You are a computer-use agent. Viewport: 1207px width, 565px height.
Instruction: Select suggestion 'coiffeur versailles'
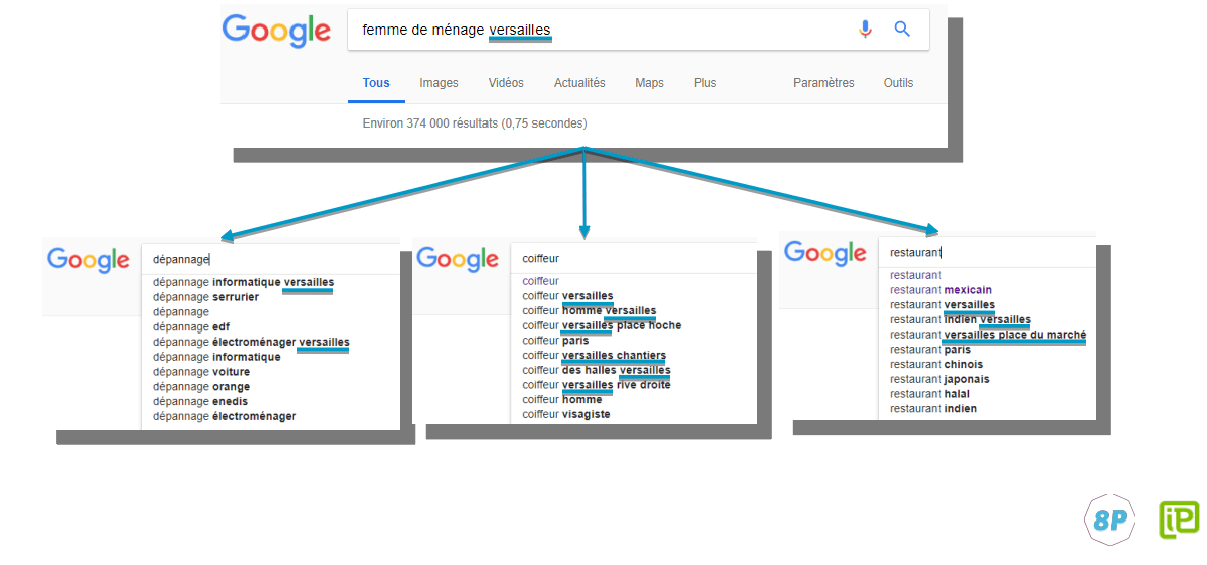point(568,296)
